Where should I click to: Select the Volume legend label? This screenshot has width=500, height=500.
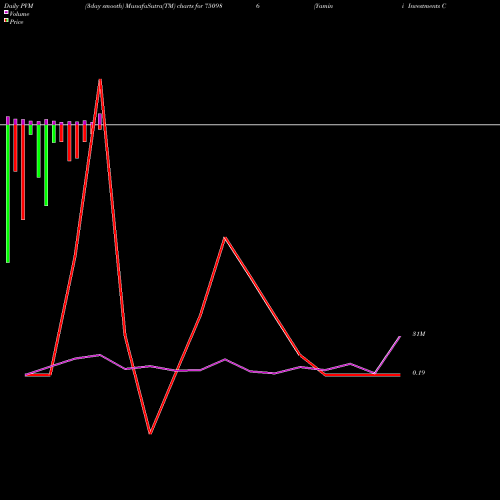(19, 14)
